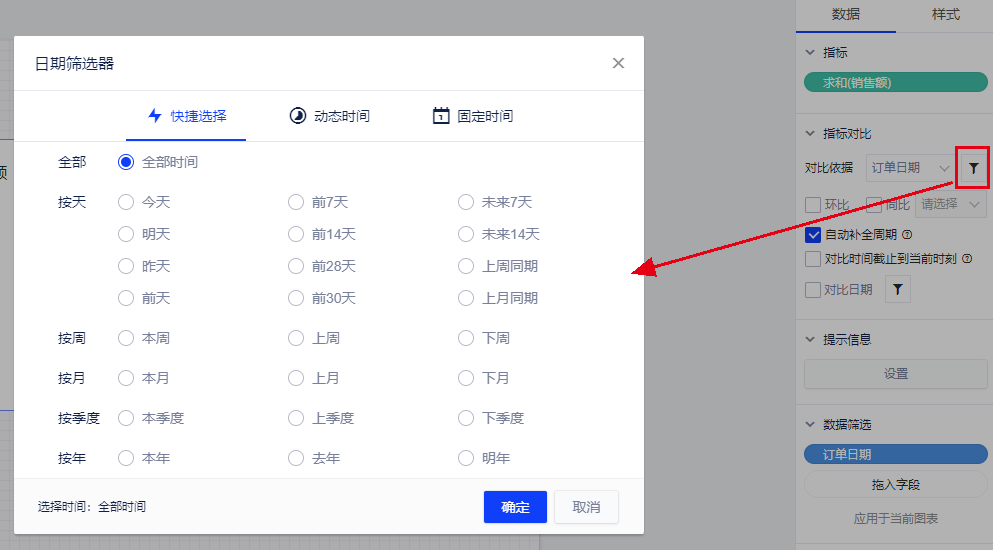This screenshot has height=550, width=993.
Task: Click the 拖入字段 field box
Action: (x=895, y=485)
